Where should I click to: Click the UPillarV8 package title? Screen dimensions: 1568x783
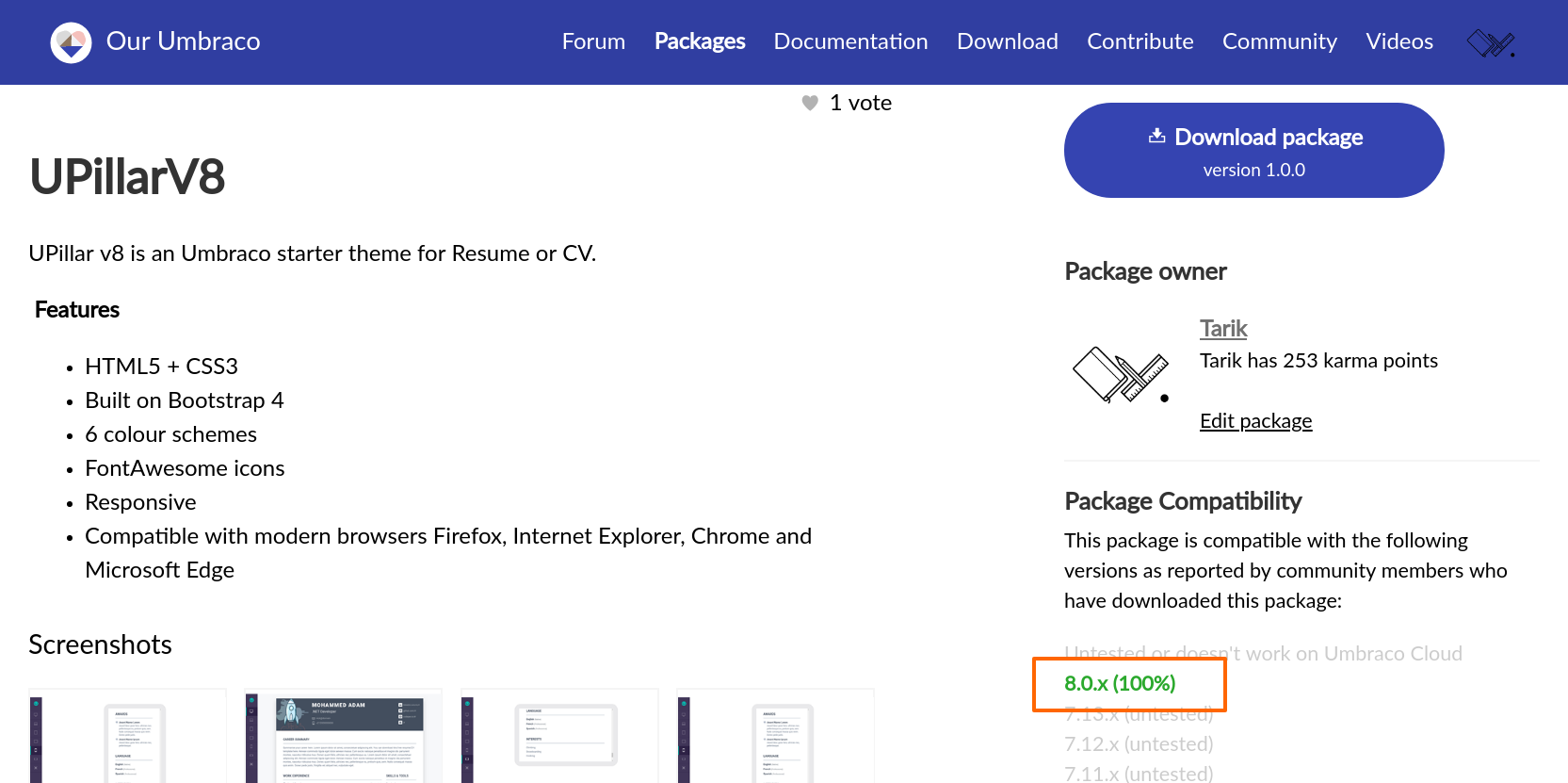pyautogui.click(x=127, y=177)
